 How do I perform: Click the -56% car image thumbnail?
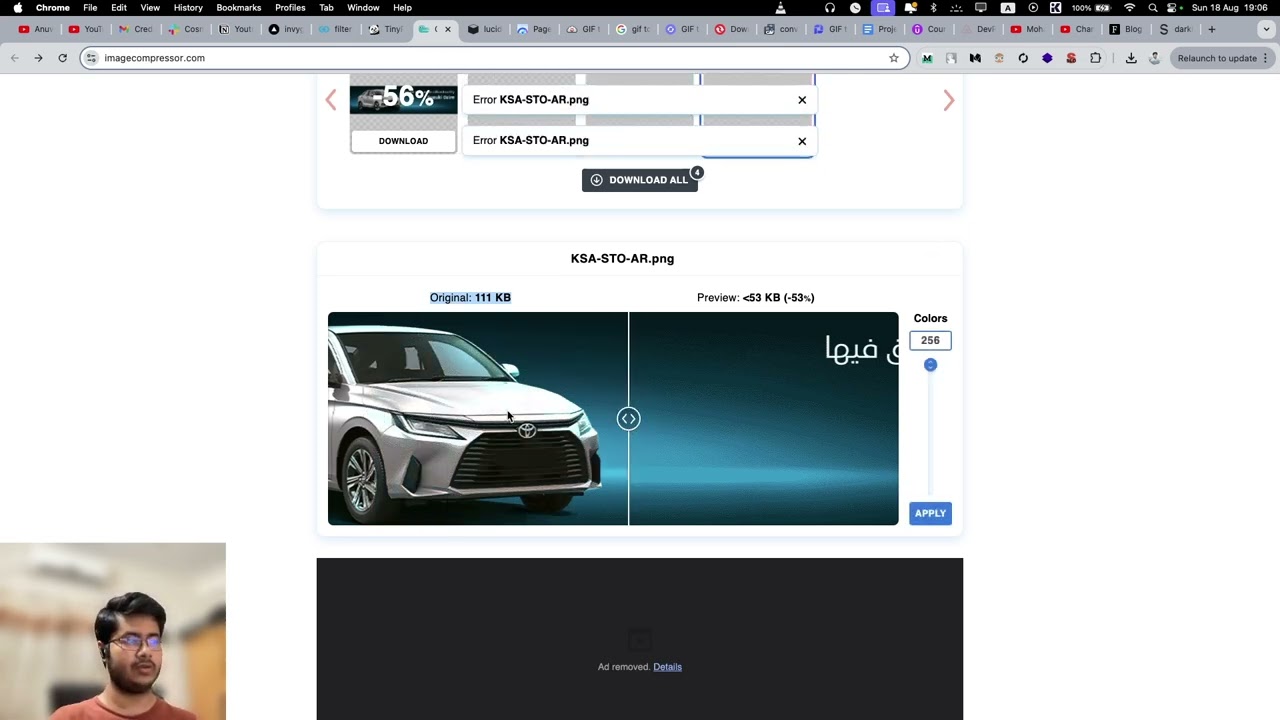[x=403, y=98]
